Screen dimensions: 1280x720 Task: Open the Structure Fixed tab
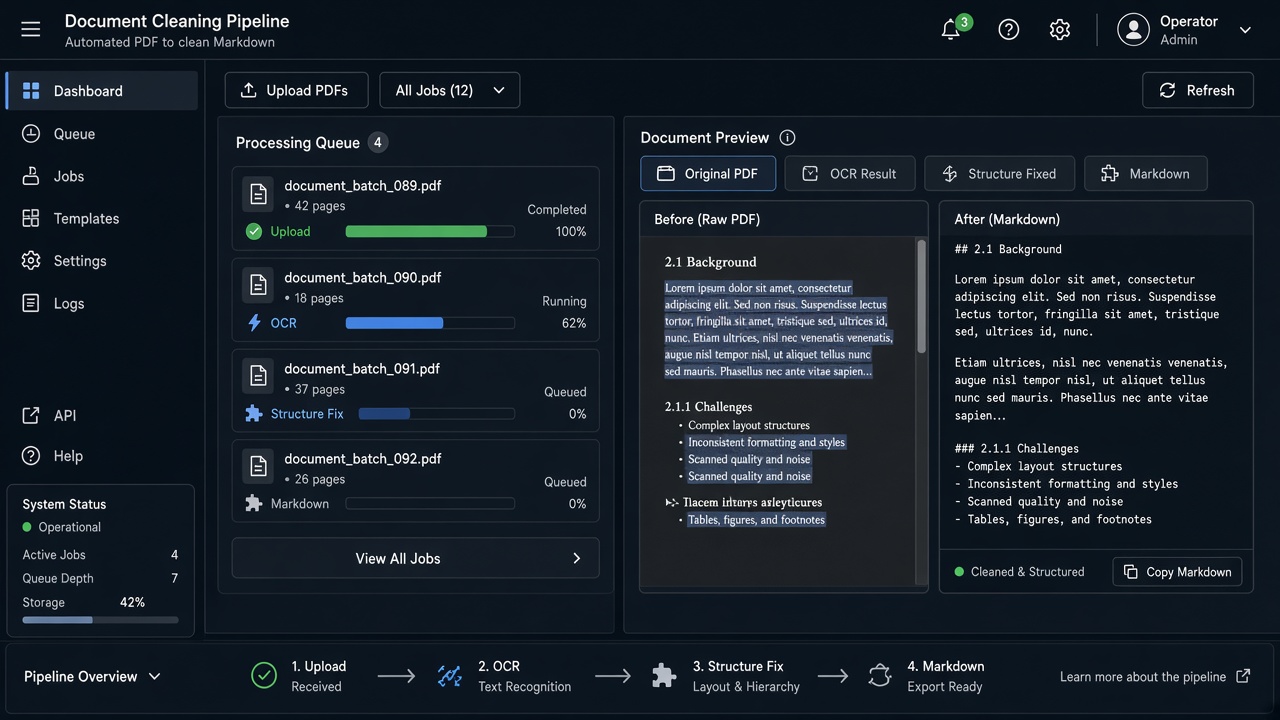pyautogui.click(x=999, y=174)
